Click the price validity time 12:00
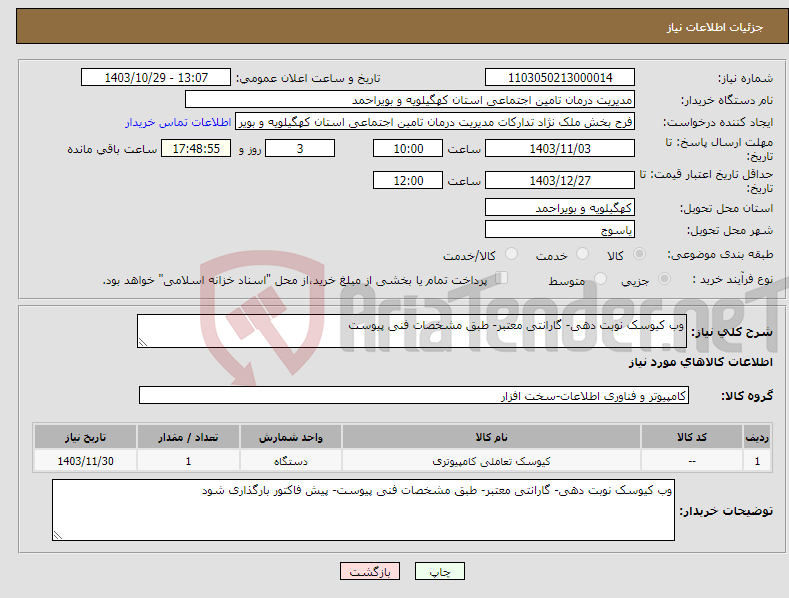The height and width of the screenshot is (598, 789). tap(408, 180)
